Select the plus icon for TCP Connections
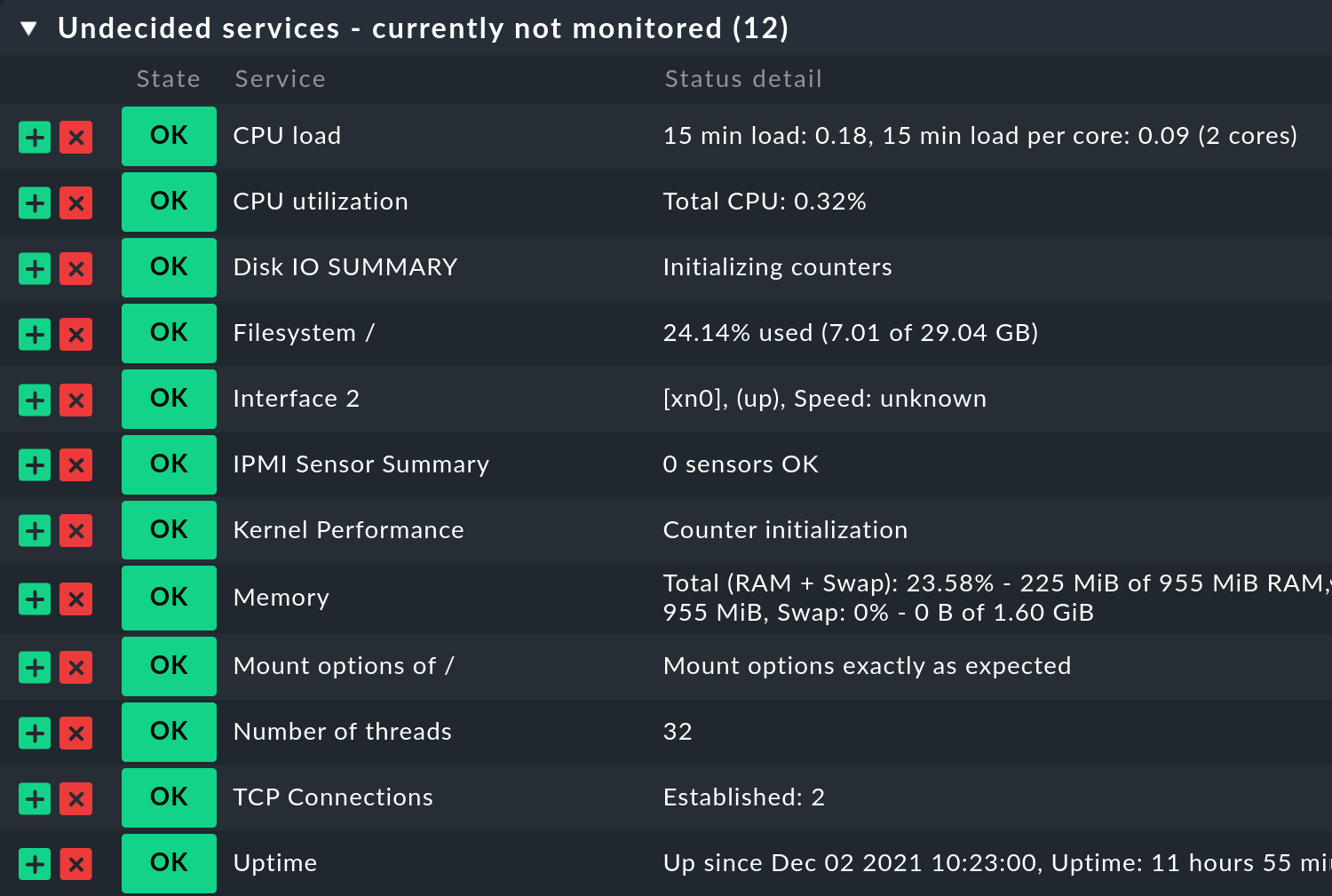The height and width of the screenshot is (896, 1332). click(x=35, y=798)
